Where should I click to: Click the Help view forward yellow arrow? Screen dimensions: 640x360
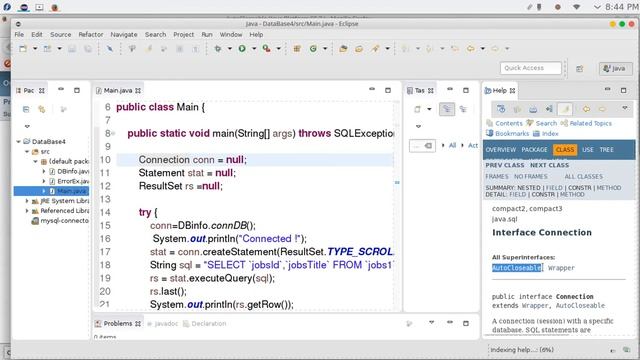tap(602, 109)
